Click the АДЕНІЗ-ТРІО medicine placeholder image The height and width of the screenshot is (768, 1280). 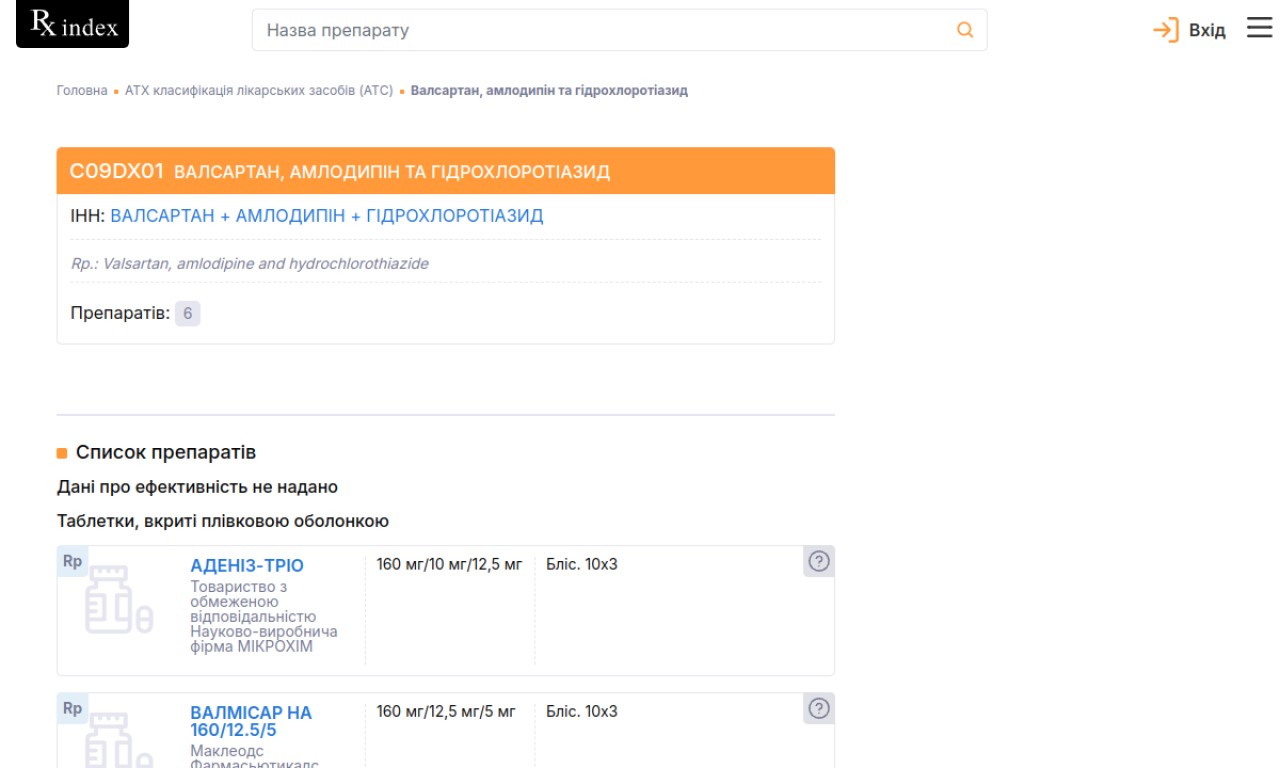tap(119, 602)
